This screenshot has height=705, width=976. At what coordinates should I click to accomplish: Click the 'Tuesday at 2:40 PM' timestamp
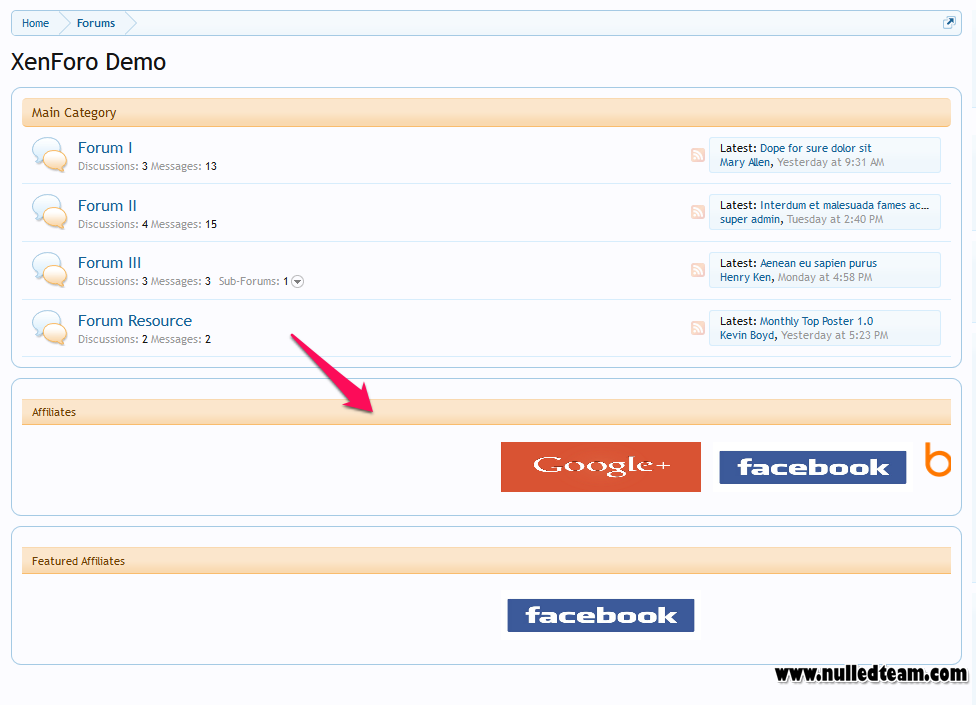click(x=835, y=220)
